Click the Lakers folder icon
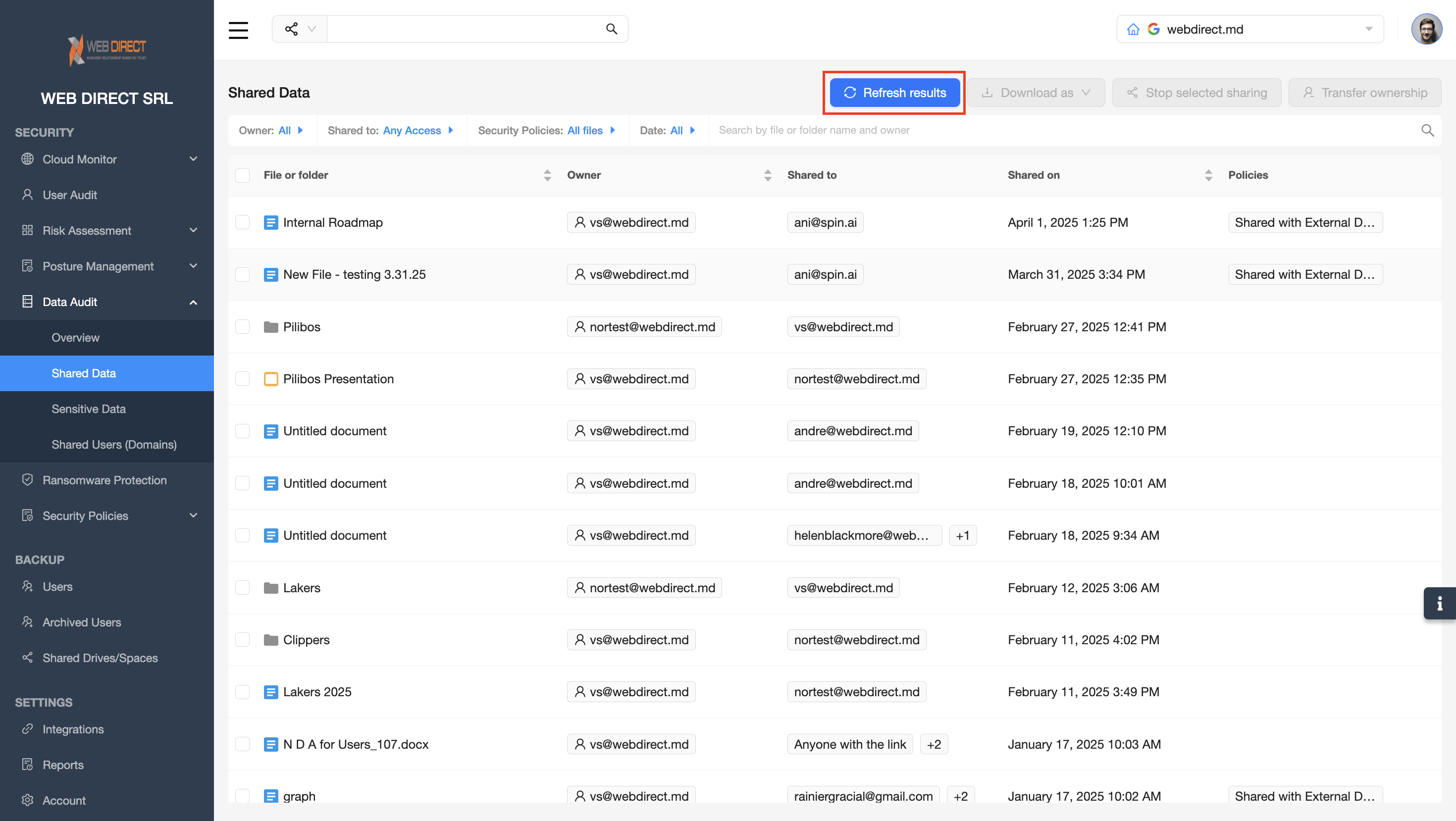 pyautogui.click(x=271, y=588)
